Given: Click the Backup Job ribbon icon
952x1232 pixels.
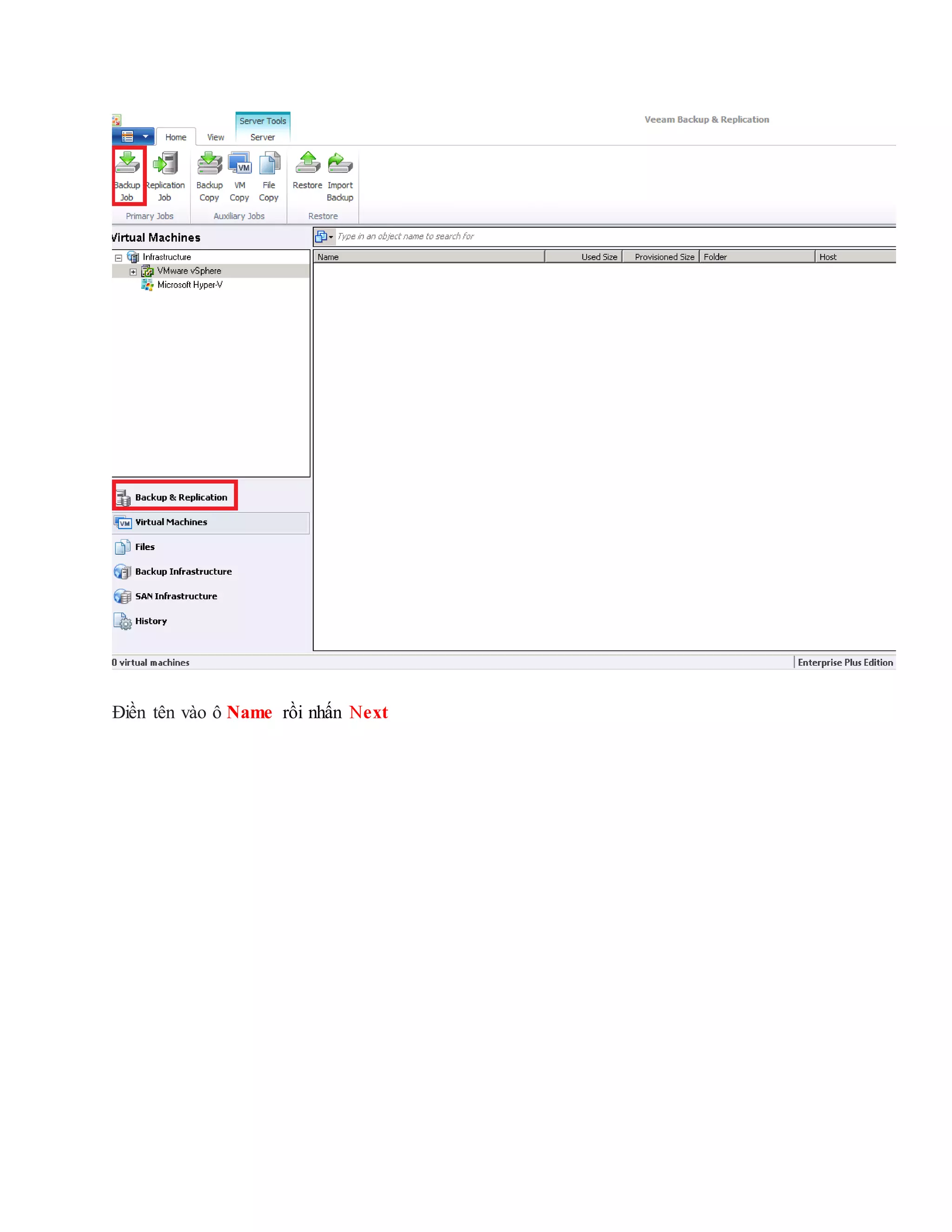Looking at the screenshot, I should click(x=127, y=175).
